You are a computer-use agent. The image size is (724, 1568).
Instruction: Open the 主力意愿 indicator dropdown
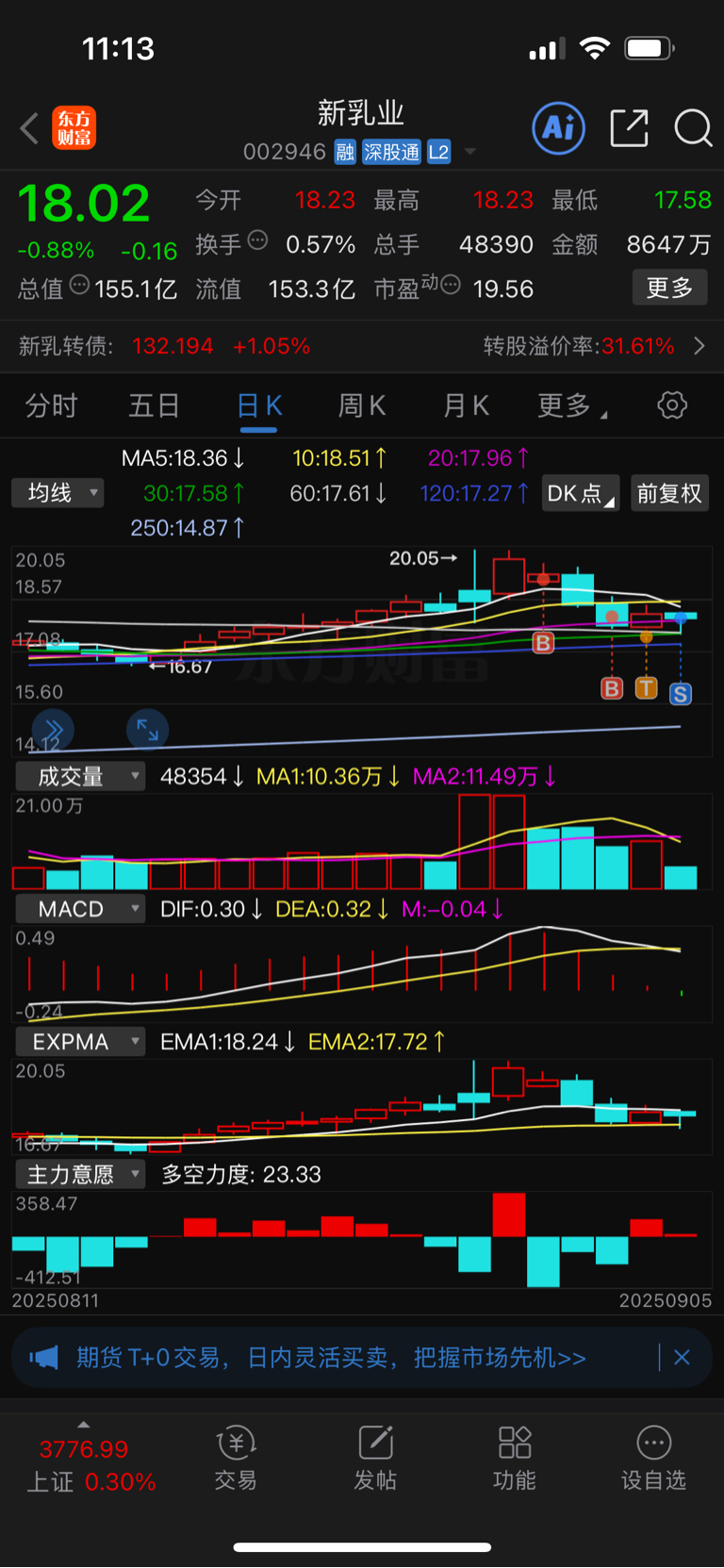80,1174
